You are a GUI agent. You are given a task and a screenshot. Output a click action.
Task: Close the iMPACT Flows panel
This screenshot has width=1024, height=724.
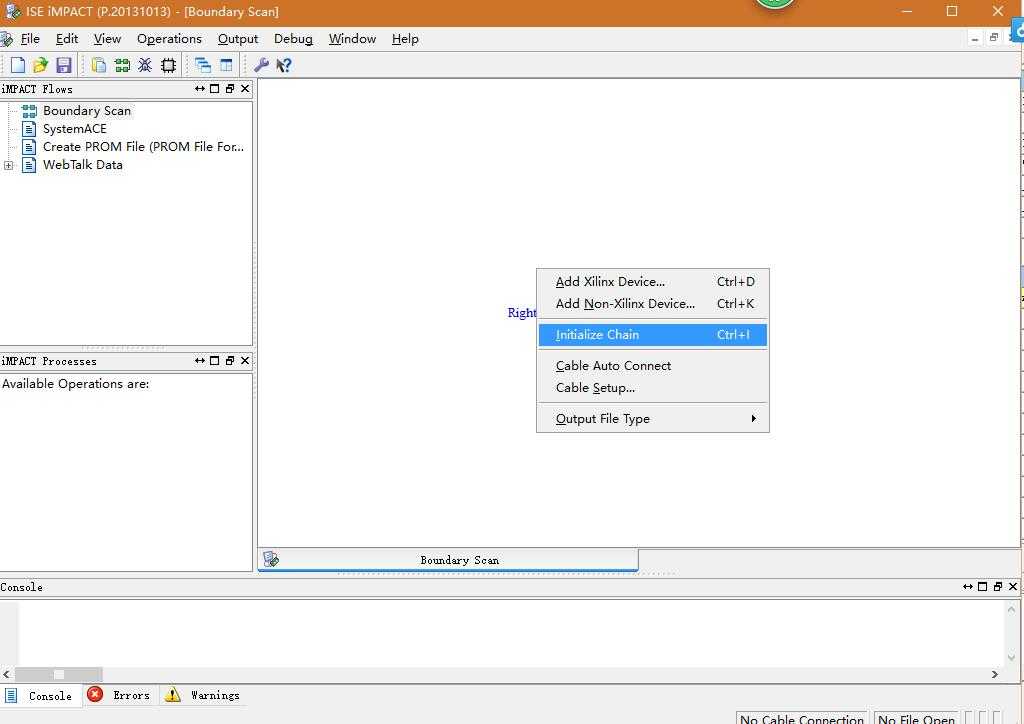click(245, 89)
